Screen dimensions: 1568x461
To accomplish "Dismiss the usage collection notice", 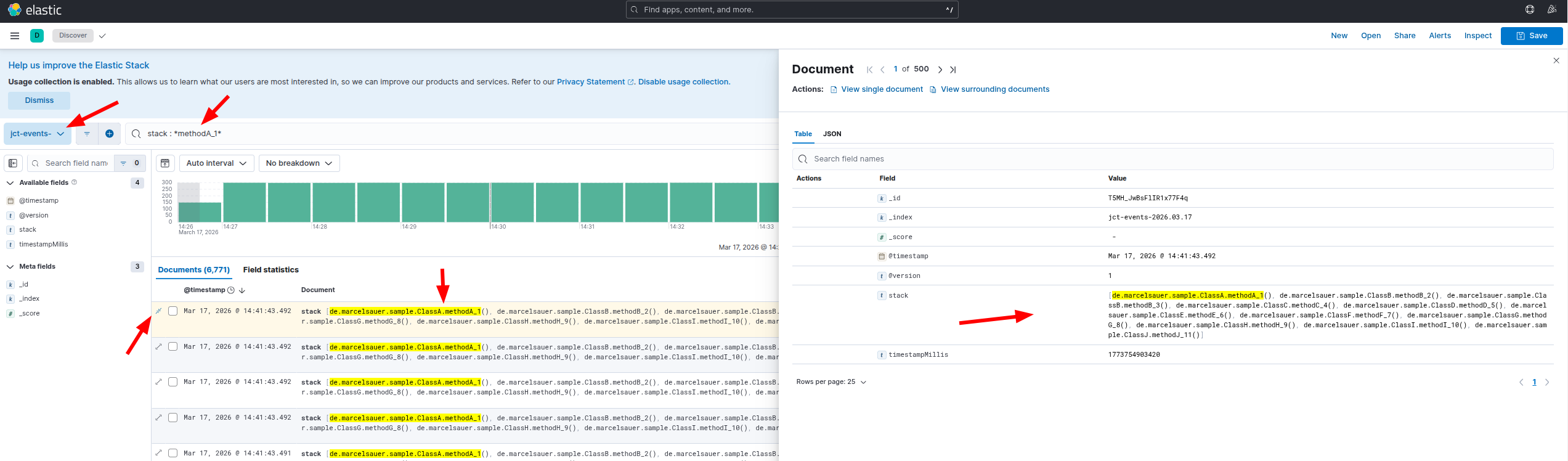I will pos(39,100).
